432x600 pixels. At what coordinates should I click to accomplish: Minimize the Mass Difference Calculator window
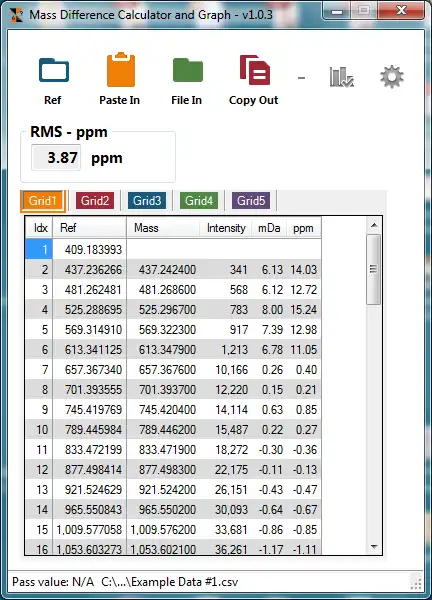(337, 11)
